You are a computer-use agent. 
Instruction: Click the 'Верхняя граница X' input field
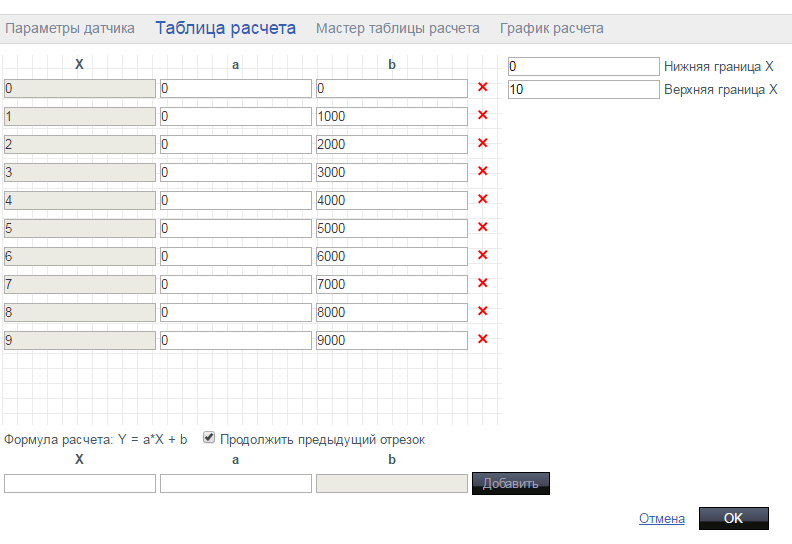pos(583,90)
